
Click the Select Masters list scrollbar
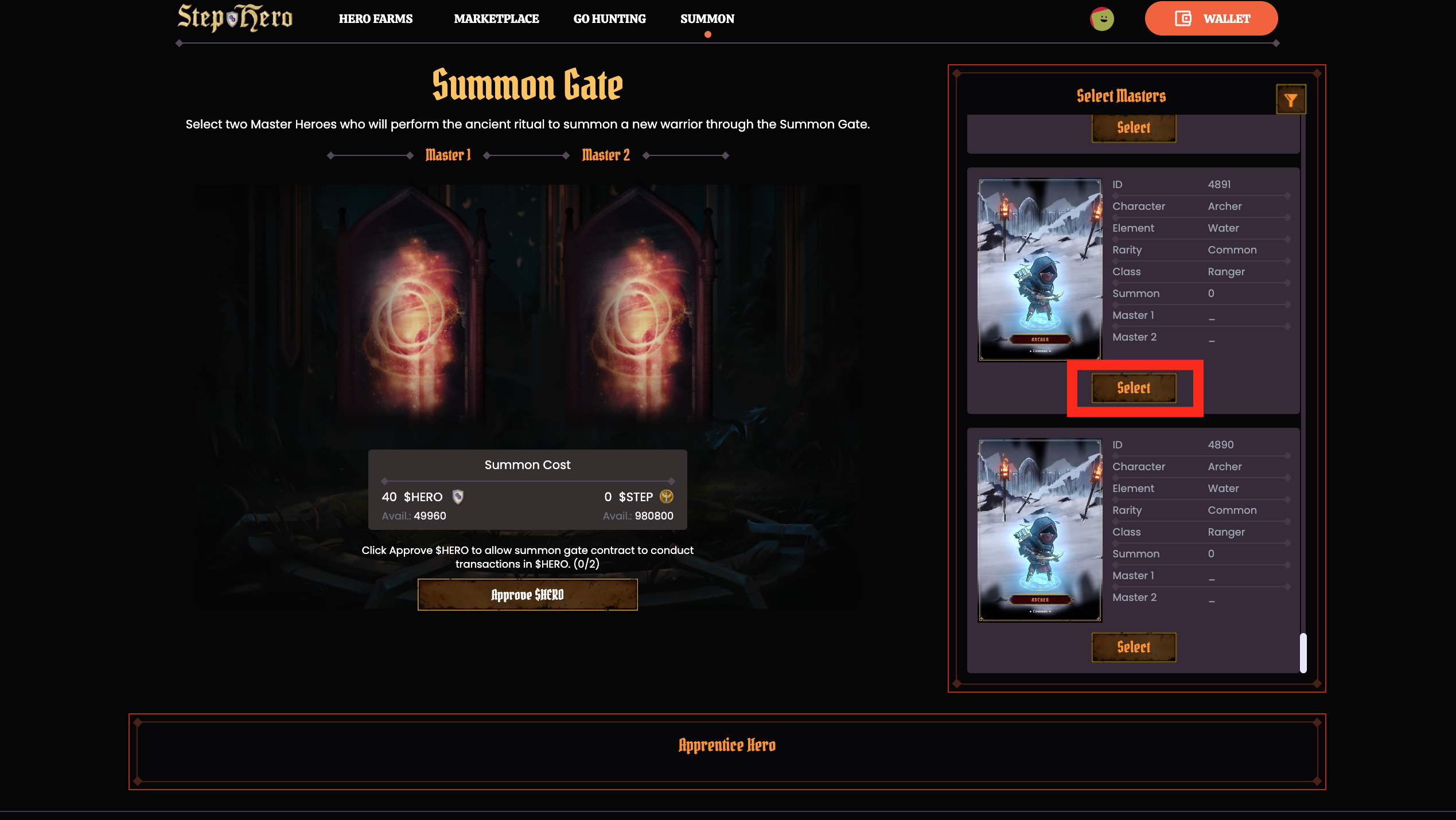click(x=1303, y=653)
